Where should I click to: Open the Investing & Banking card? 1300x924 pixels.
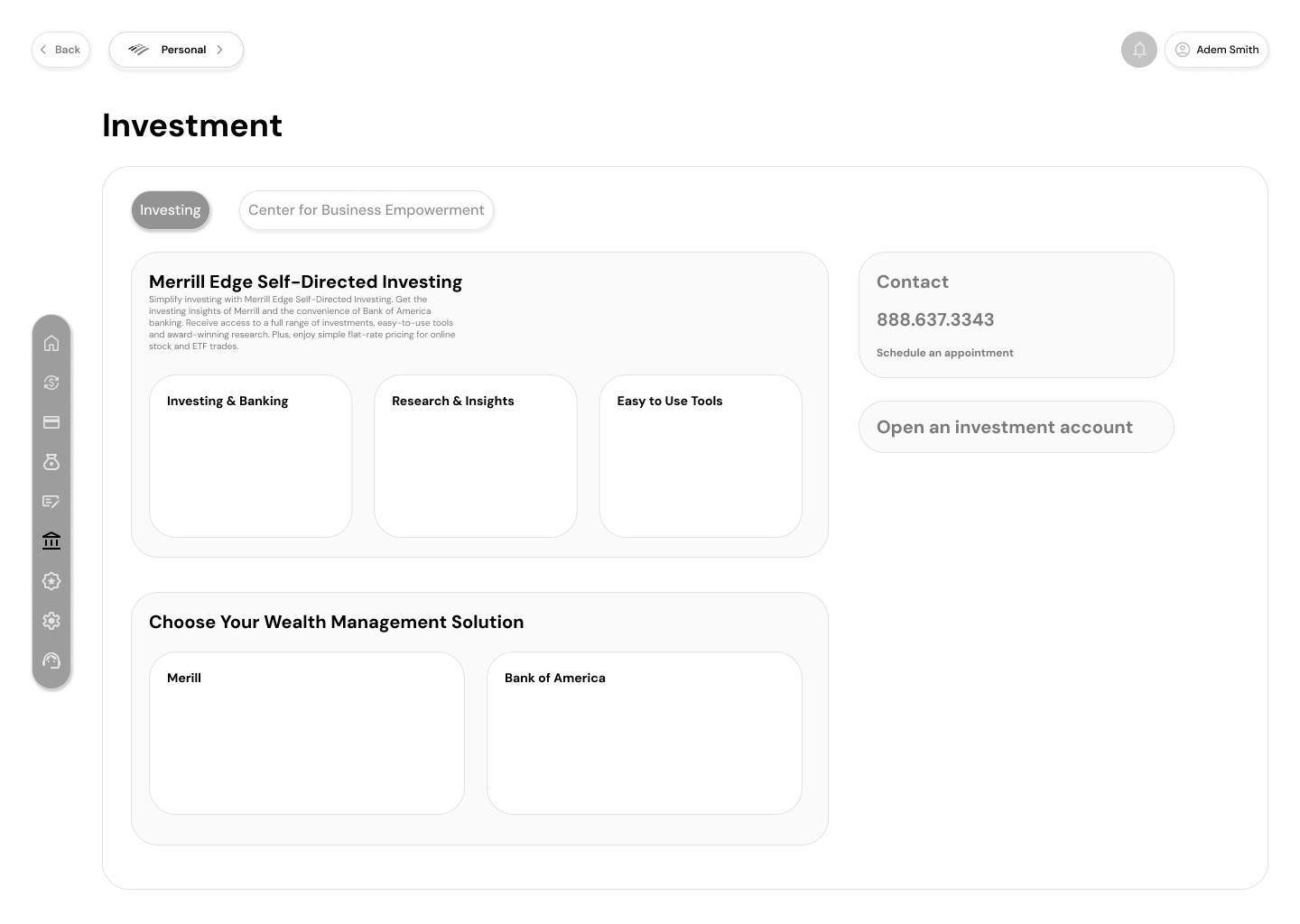coord(250,456)
